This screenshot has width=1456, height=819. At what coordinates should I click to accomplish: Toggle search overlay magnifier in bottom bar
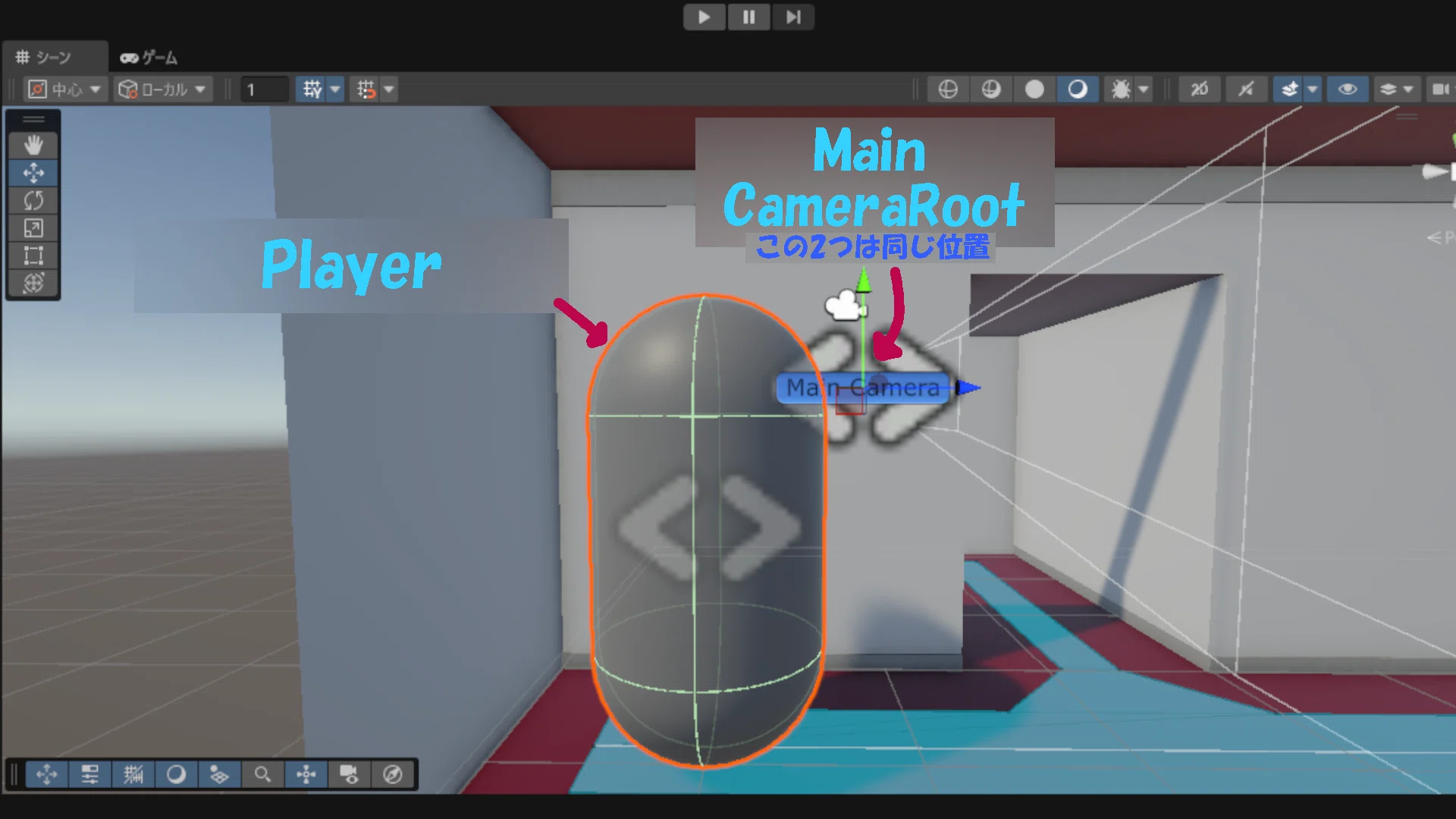[x=262, y=774]
